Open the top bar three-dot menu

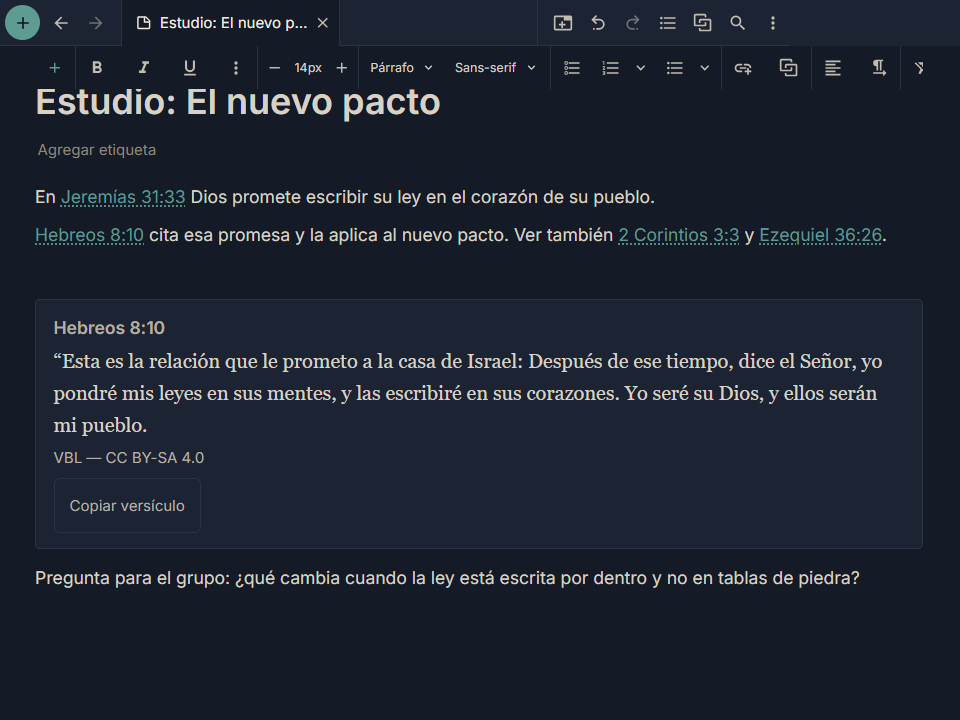click(773, 23)
